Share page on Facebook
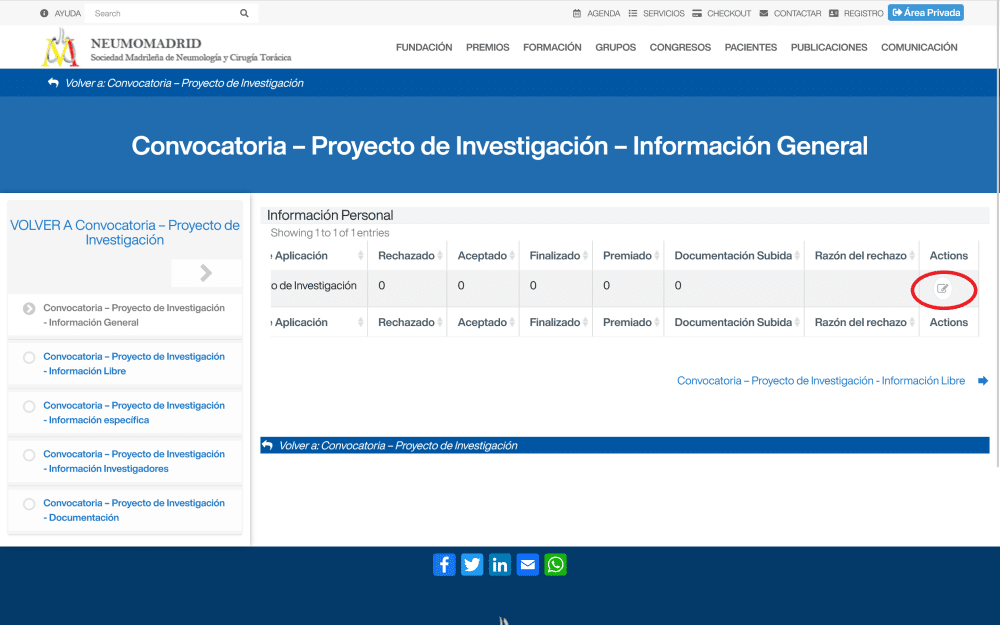 (x=444, y=564)
